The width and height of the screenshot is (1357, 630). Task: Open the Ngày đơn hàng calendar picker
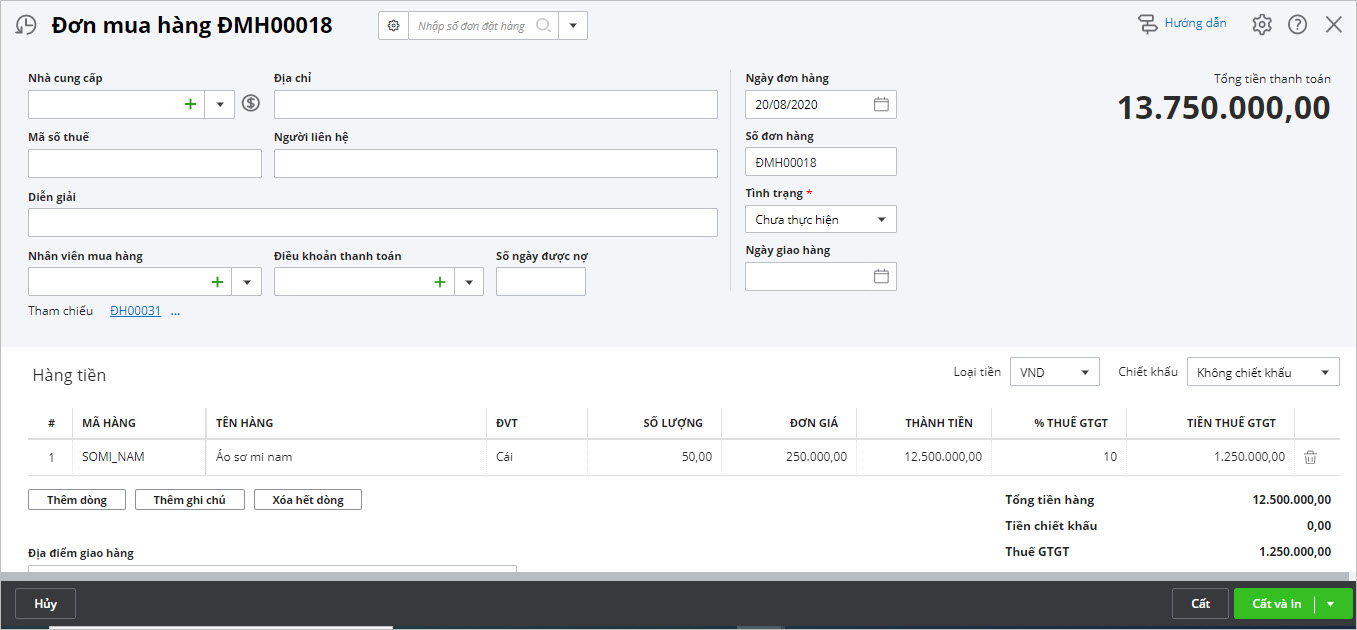(x=881, y=104)
